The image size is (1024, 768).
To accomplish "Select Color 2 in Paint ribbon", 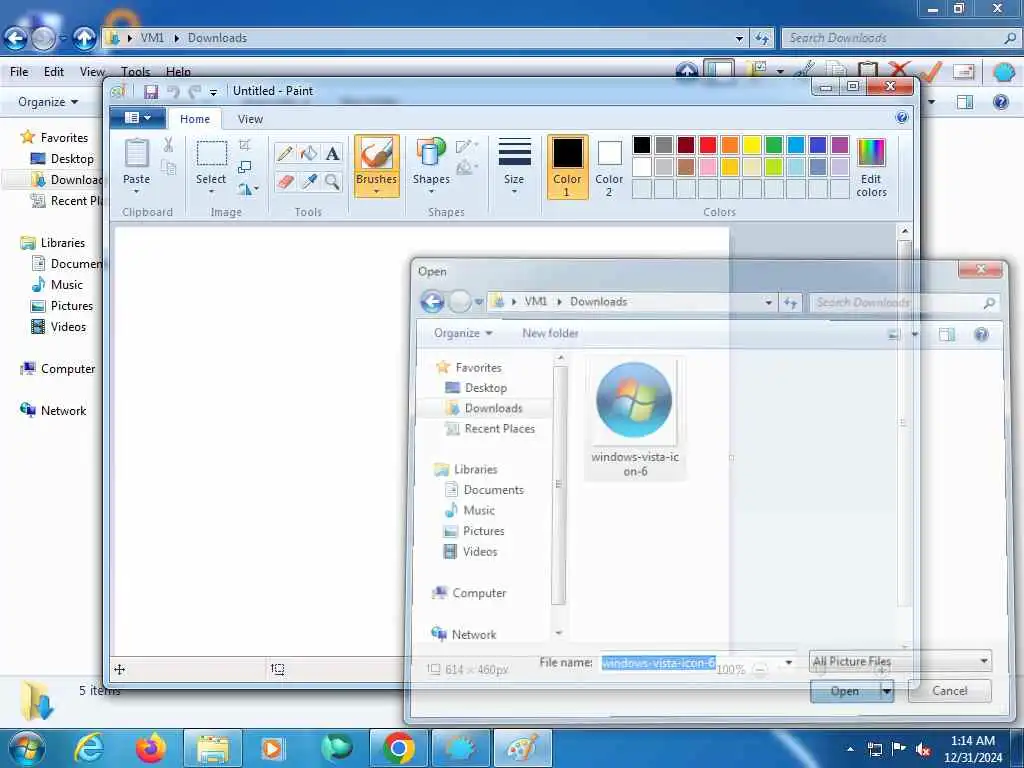I will (609, 167).
